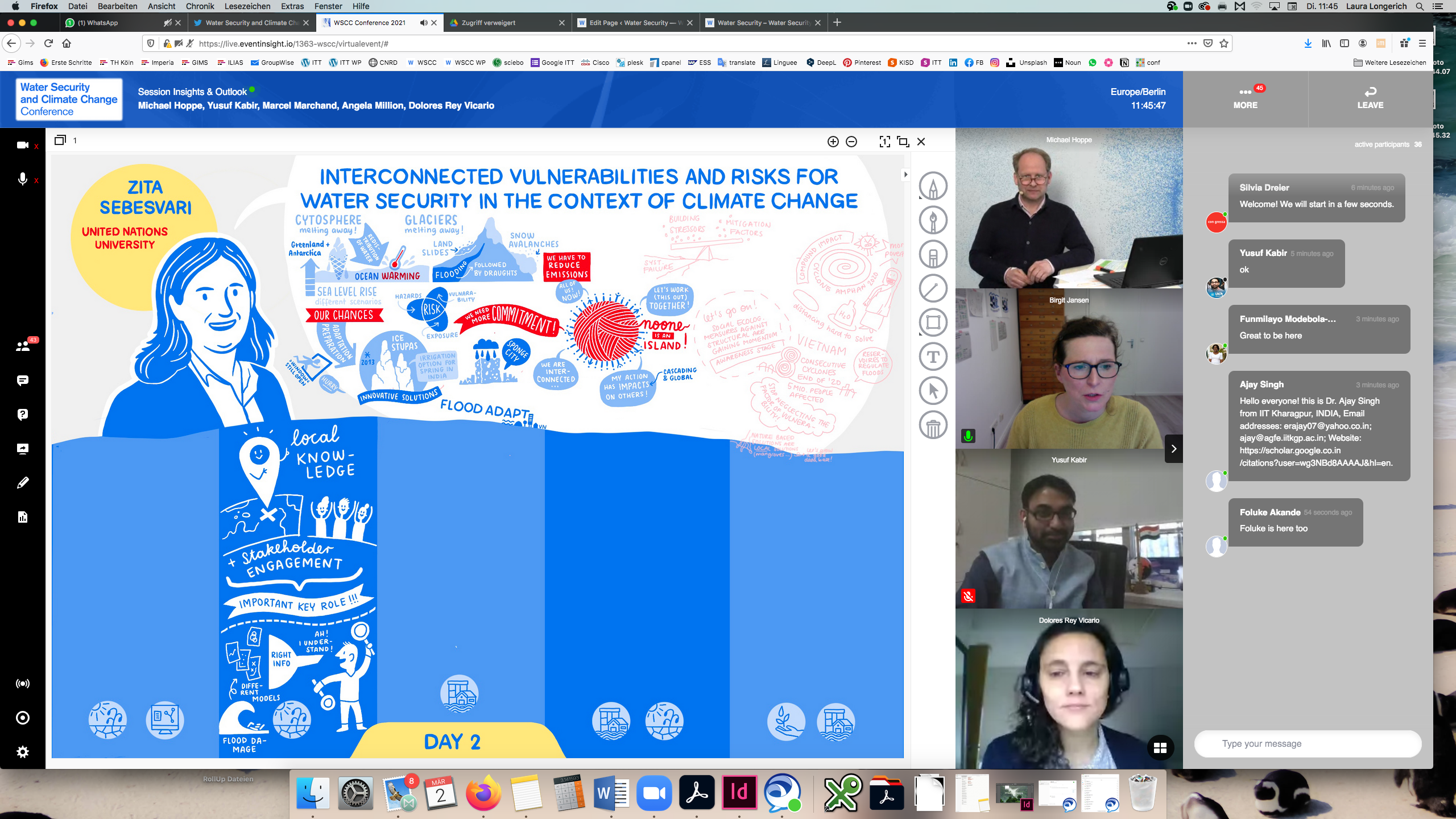The width and height of the screenshot is (1456, 819).
Task: Open InDesign from the Dock
Action: (x=739, y=793)
